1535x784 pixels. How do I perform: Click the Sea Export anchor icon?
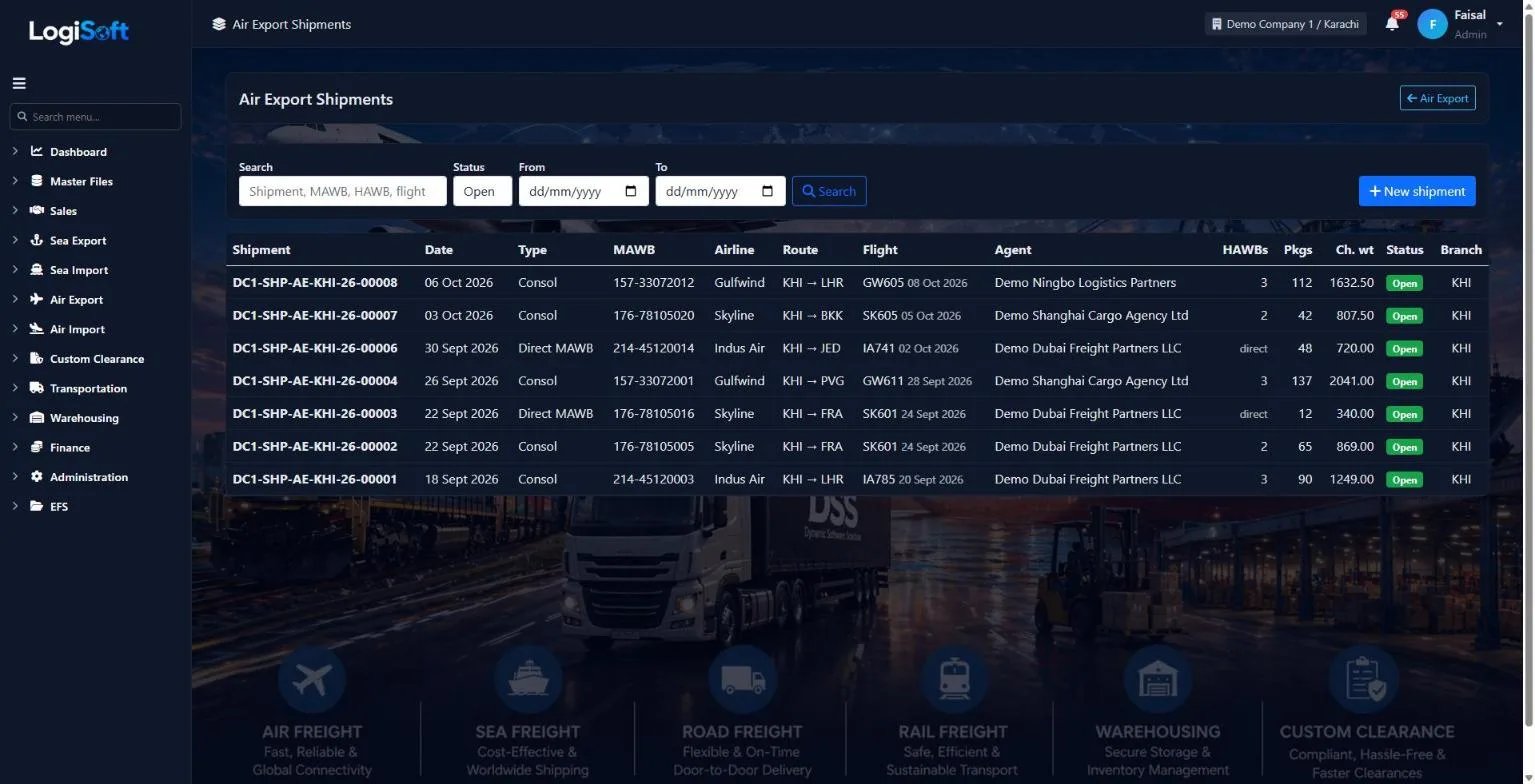click(x=37, y=240)
